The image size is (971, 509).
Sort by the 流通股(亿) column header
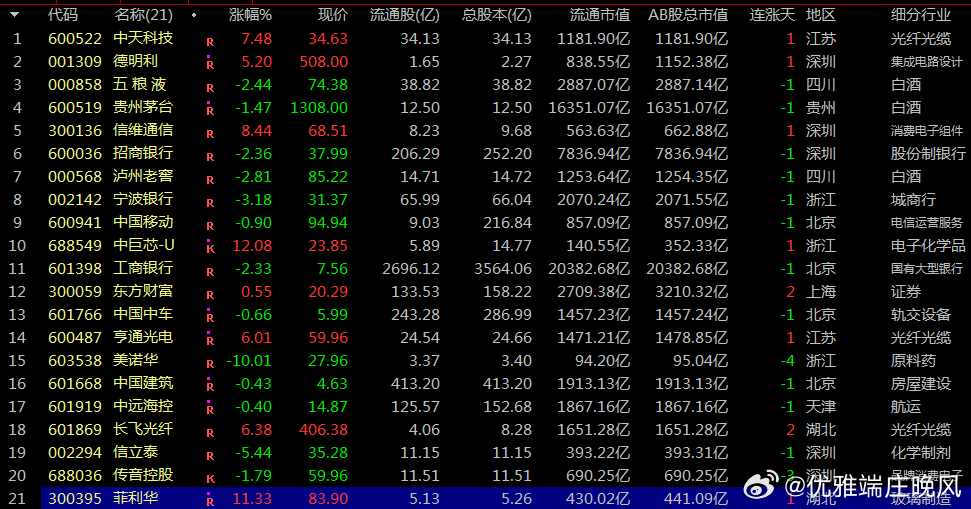tap(404, 15)
